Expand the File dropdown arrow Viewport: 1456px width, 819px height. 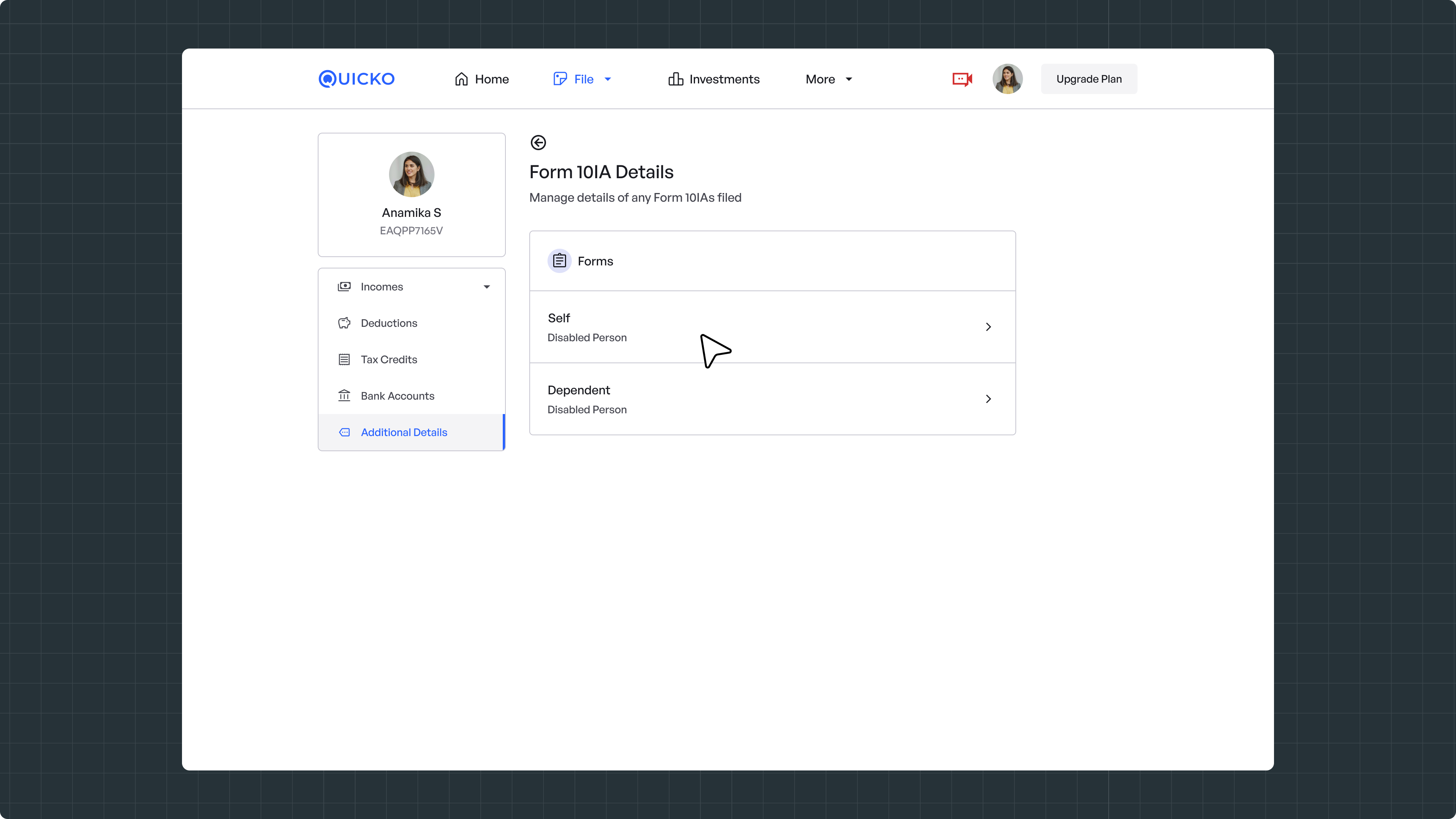pyautogui.click(x=608, y=80)
